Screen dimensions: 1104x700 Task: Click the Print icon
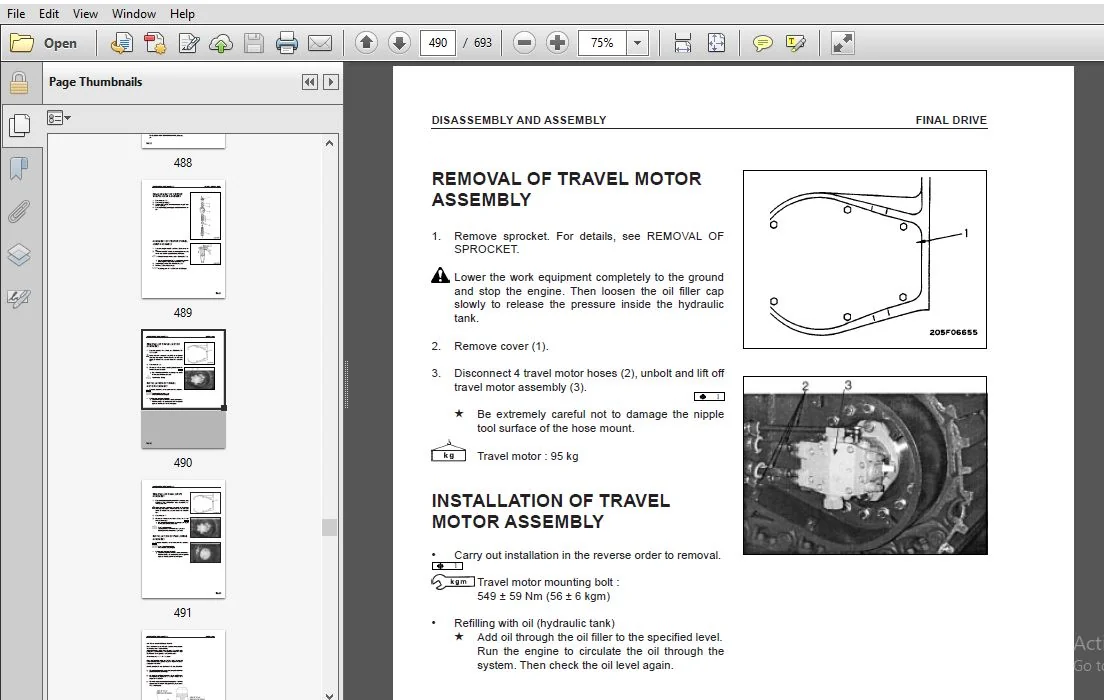coord(287,43)
